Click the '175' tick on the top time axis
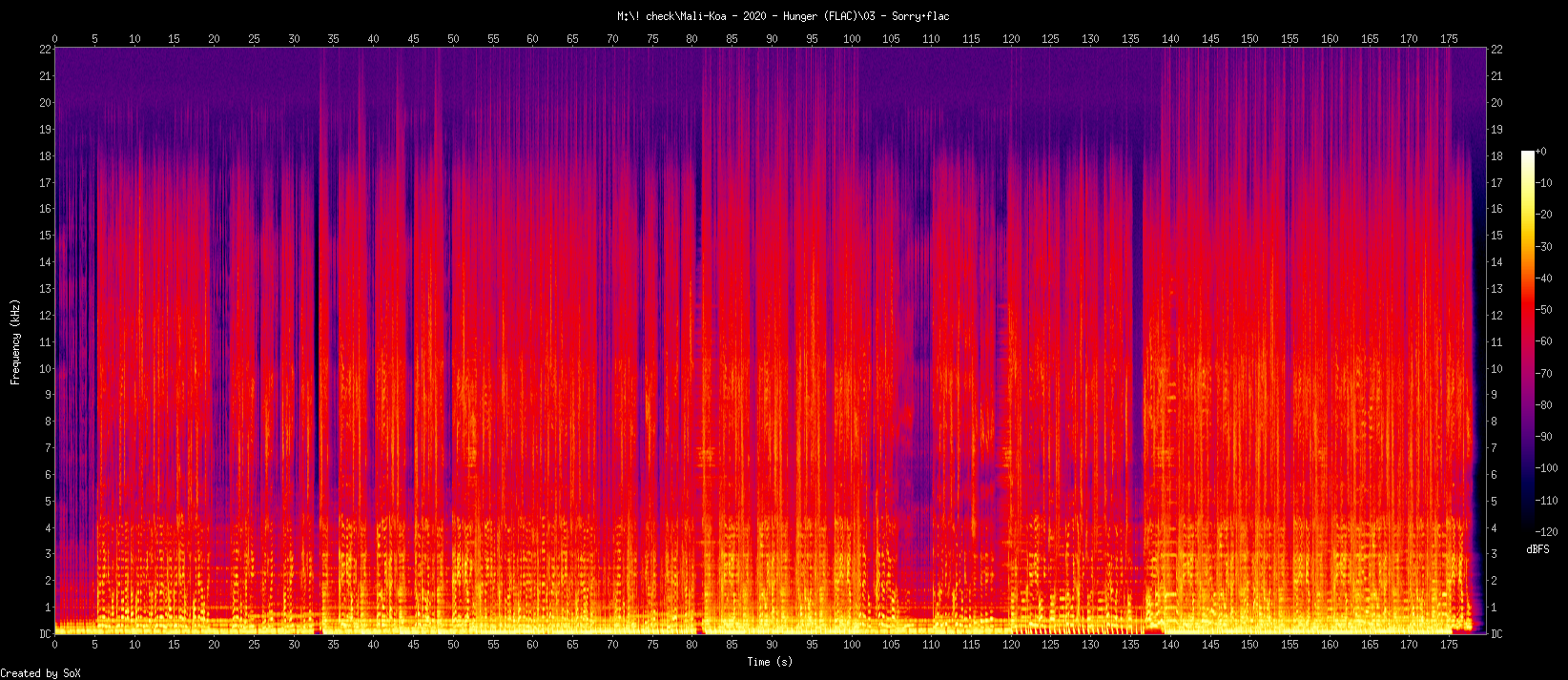This screenshot has width=1568, height=680. (x=1449, y=39)
